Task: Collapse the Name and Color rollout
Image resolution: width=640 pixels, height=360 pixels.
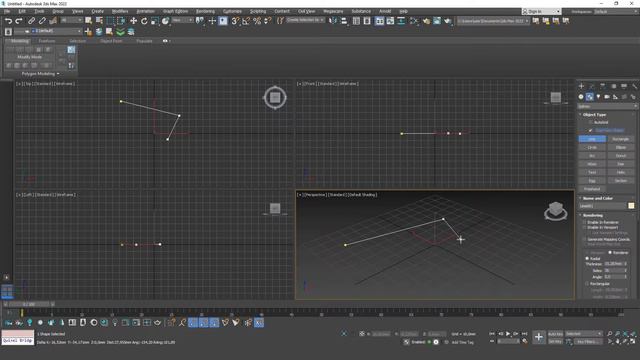Action: (x=598, y=198)
